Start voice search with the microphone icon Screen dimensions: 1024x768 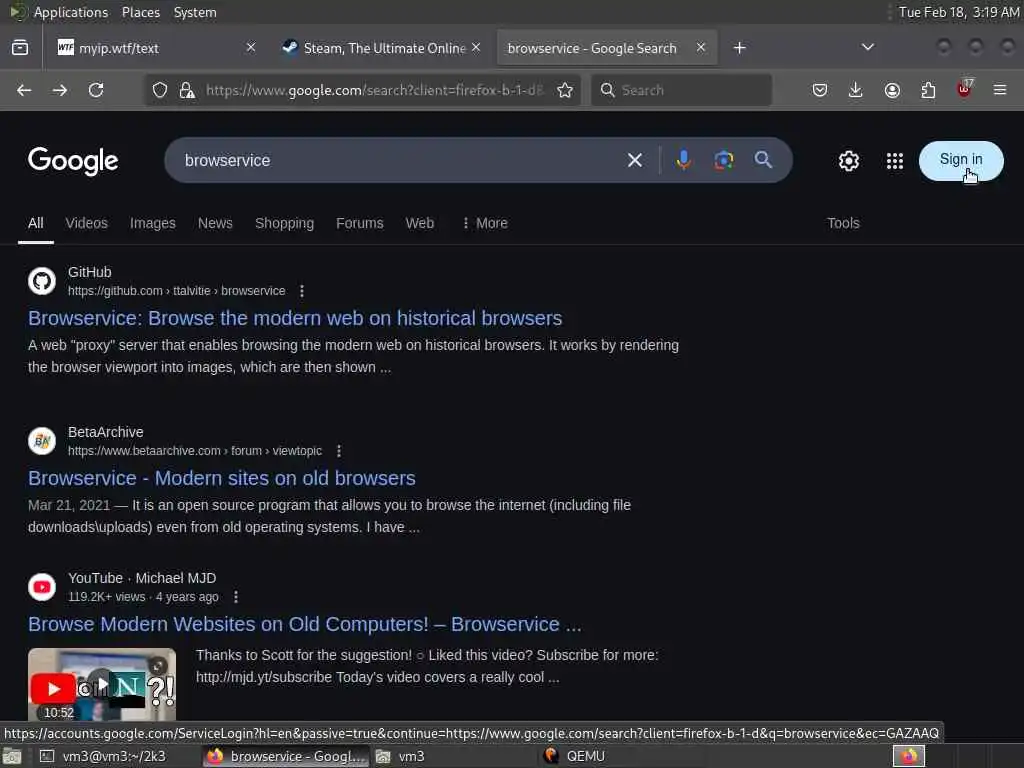point(683,160)
